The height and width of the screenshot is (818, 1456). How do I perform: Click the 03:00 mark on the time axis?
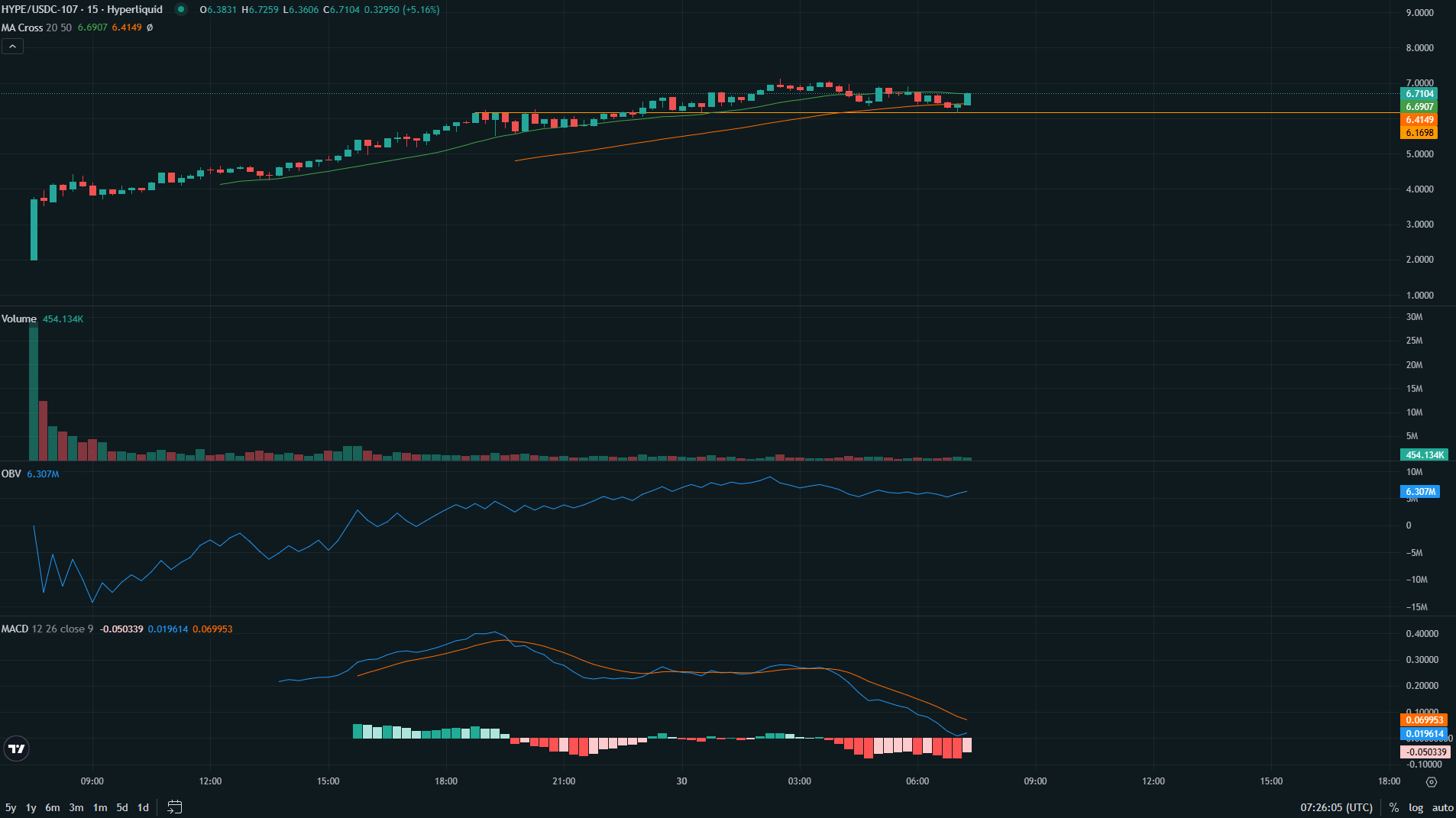(x=800, y=781)
